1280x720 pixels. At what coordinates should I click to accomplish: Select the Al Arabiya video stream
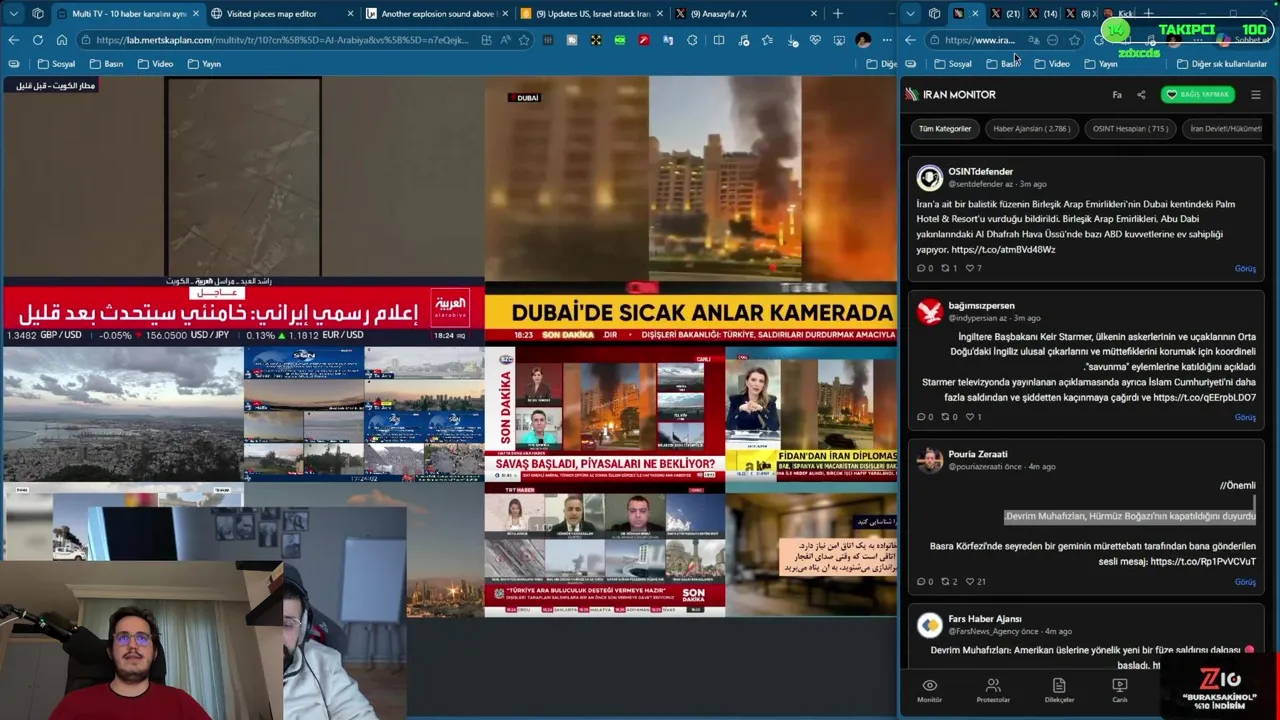(243, 210)
